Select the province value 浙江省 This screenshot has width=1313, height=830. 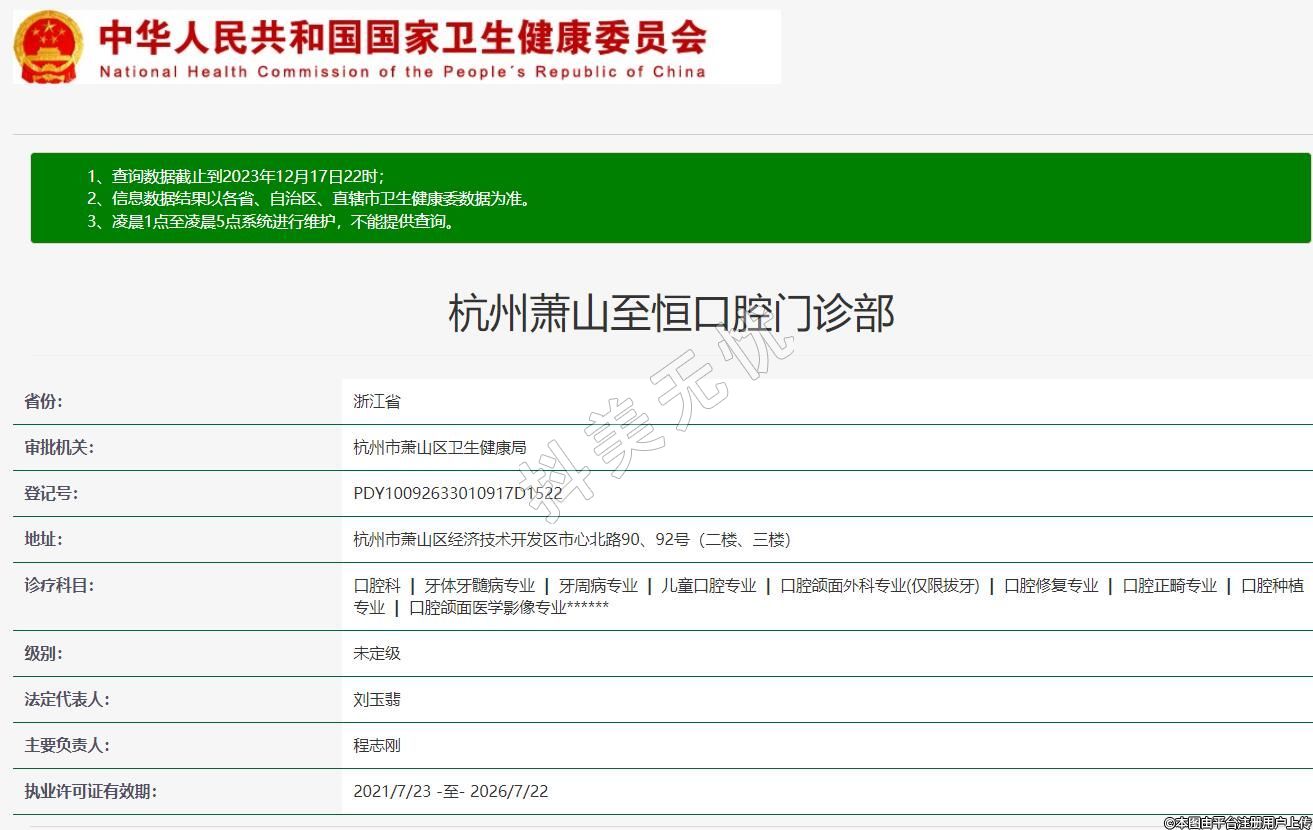(x=377, y=401)
